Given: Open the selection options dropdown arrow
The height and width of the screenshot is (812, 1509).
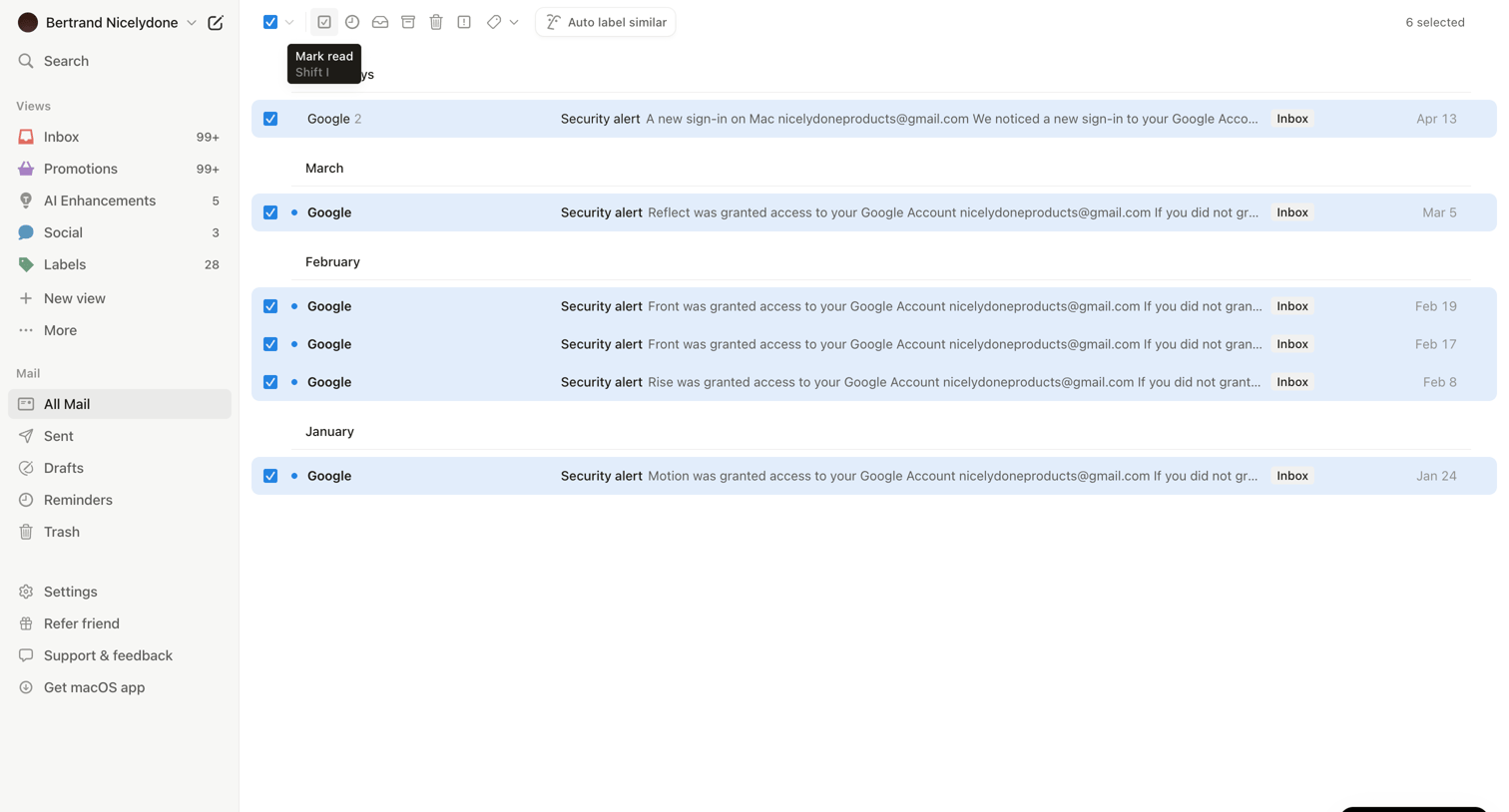Looking at the screenshot, I should pyautogui.click(x=289, y=22).
